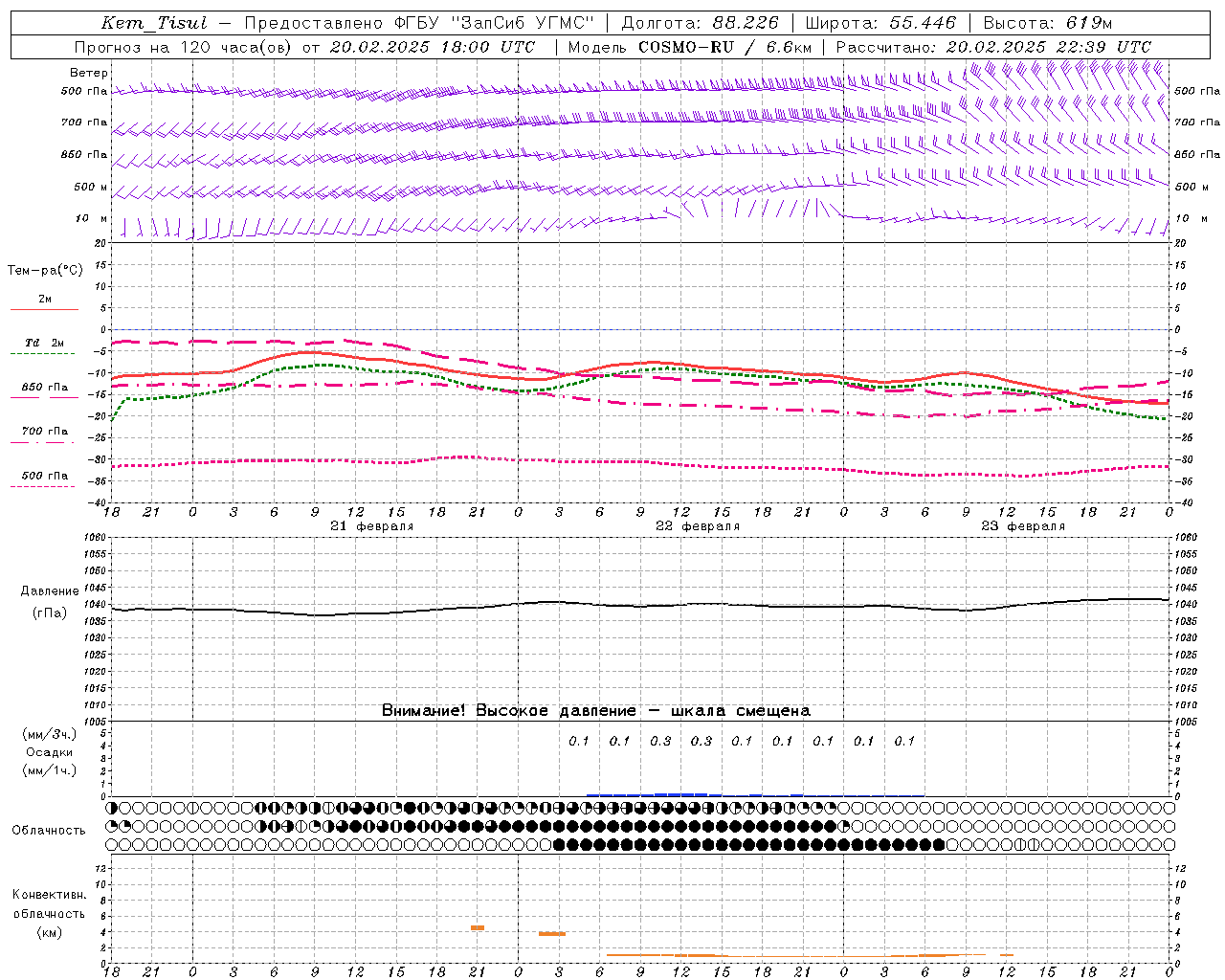This screenshot has width=1225, height=980.
Task: Select the date label "22 февраля"
Action: click(698, 526)
